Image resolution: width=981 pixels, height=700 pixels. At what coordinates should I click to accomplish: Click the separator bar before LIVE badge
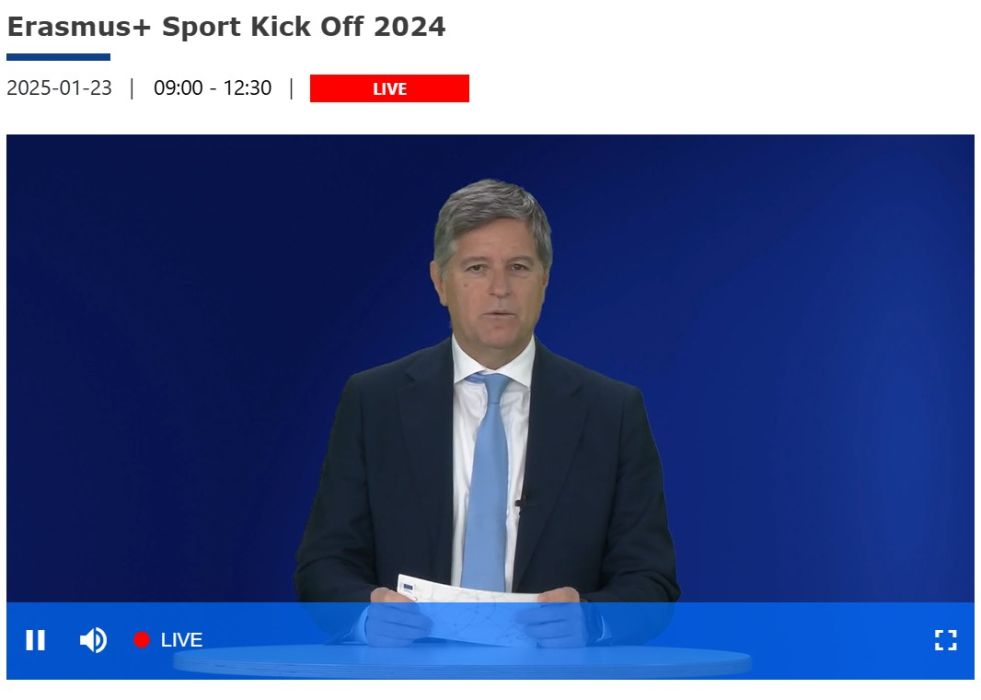[x=292, y=88]
